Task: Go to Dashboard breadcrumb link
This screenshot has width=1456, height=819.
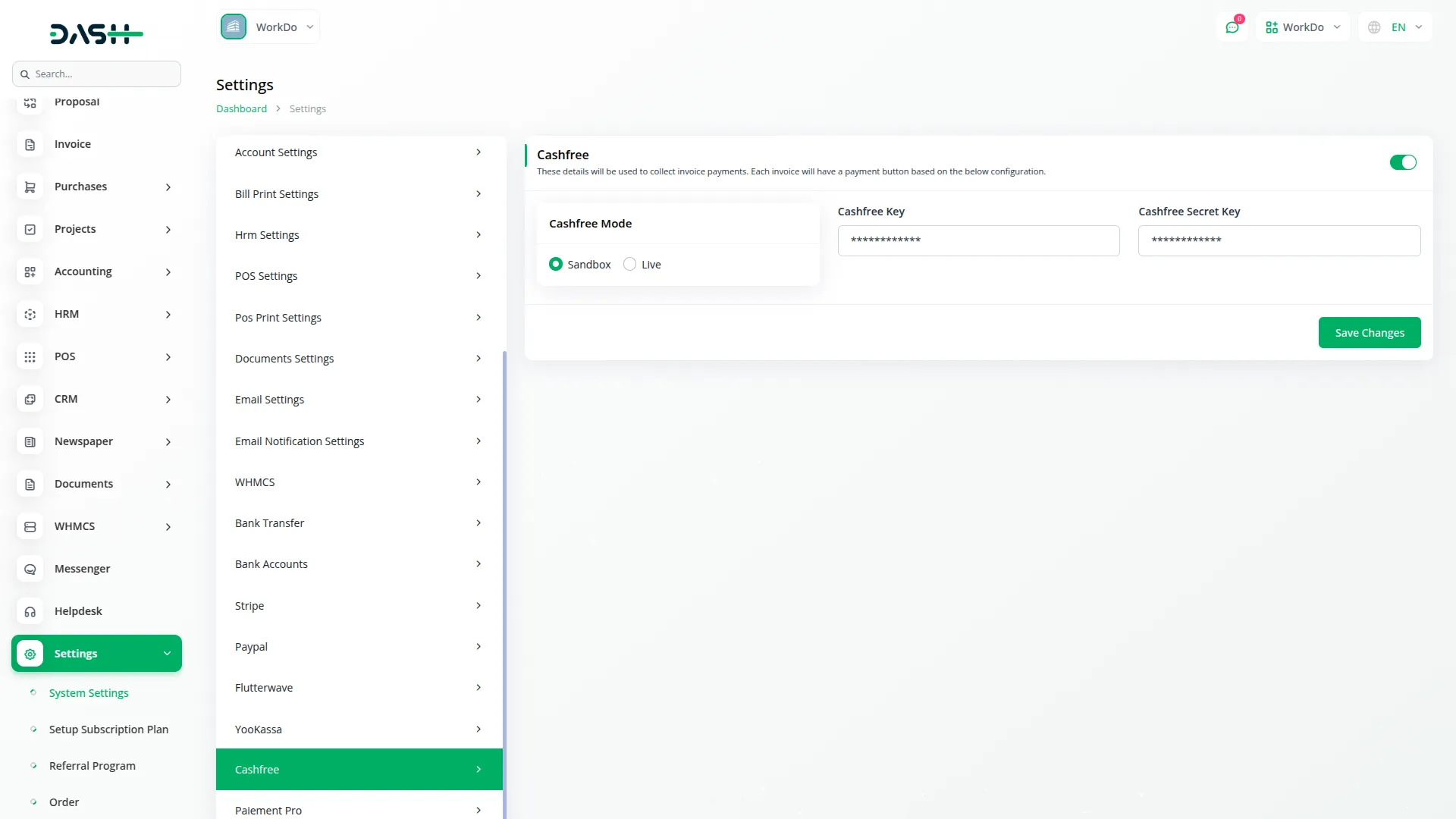Action: (241, 108)
